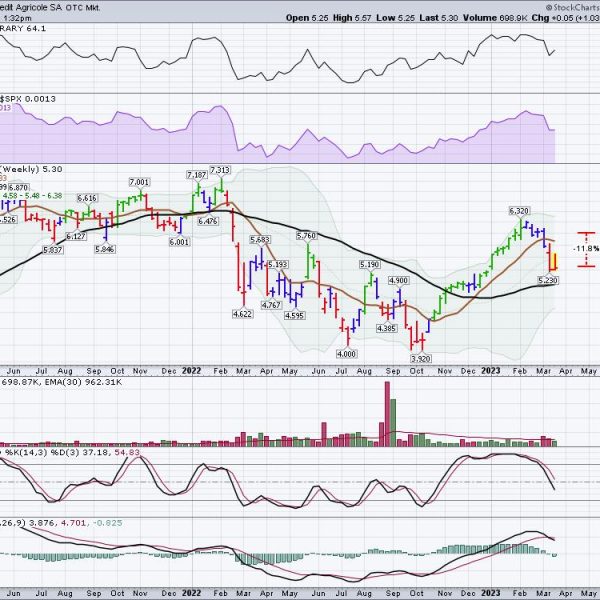Select the 6.616 price label
The width and height of the screenshot is (600, 600).
tap(87, 198)
